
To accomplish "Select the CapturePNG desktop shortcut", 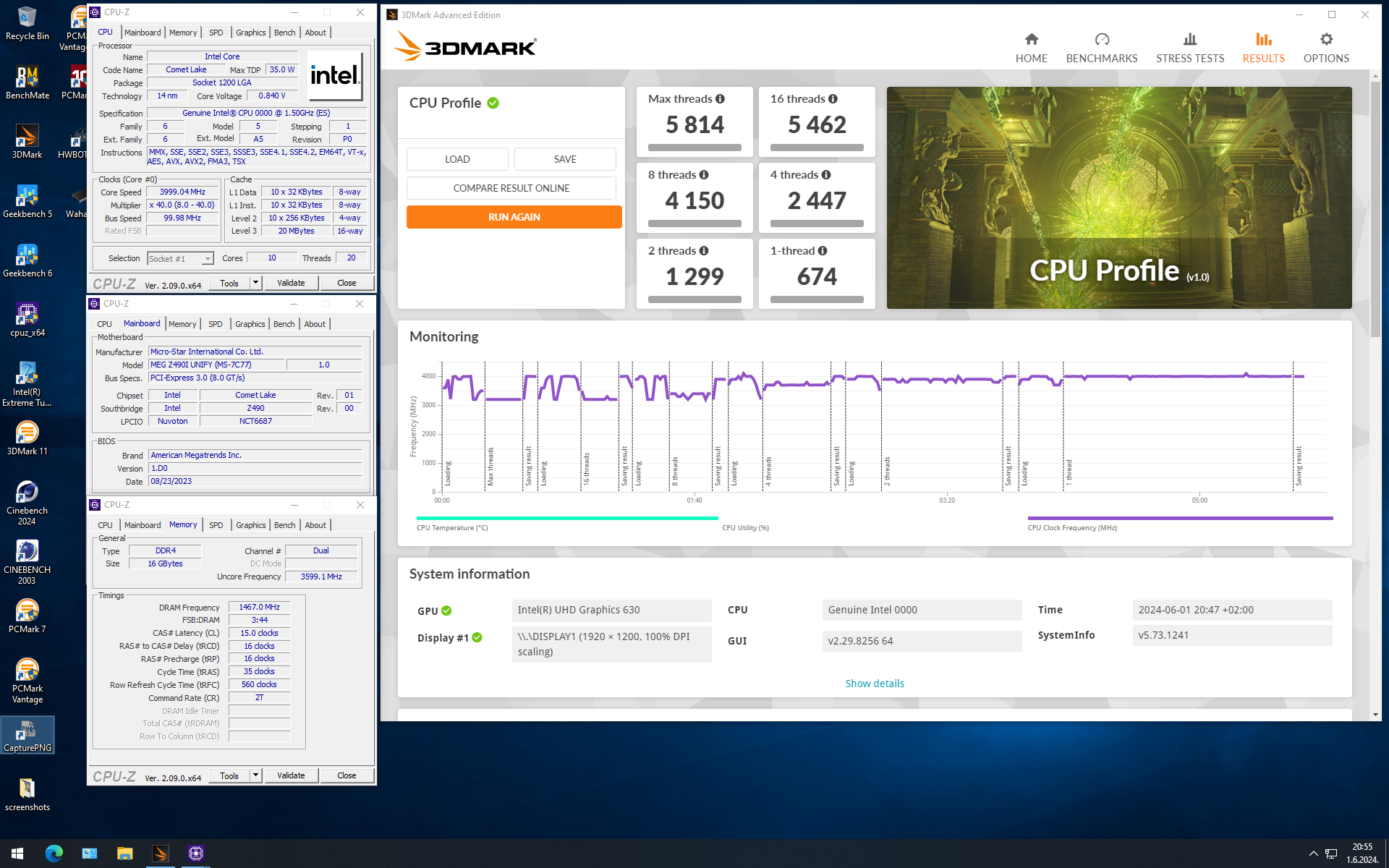I will point(27,736).
